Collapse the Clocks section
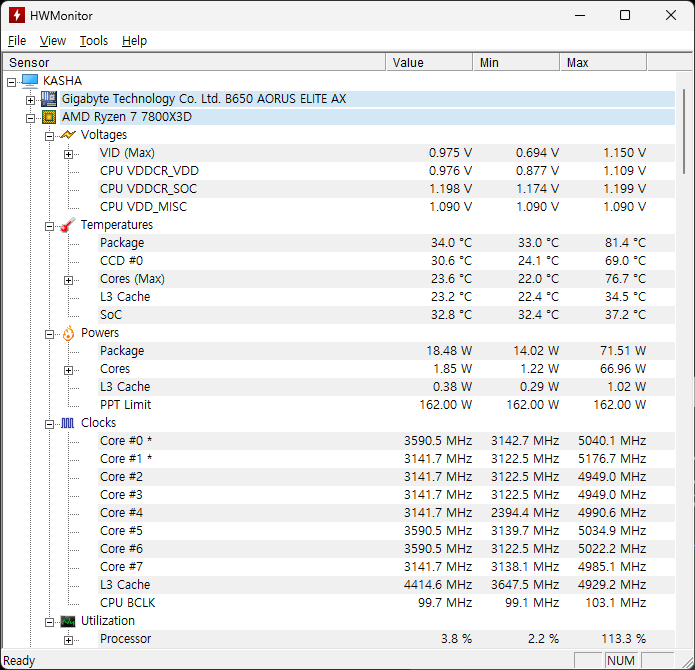The width and height of the screenshot is (695, 670). click(49, 425)
